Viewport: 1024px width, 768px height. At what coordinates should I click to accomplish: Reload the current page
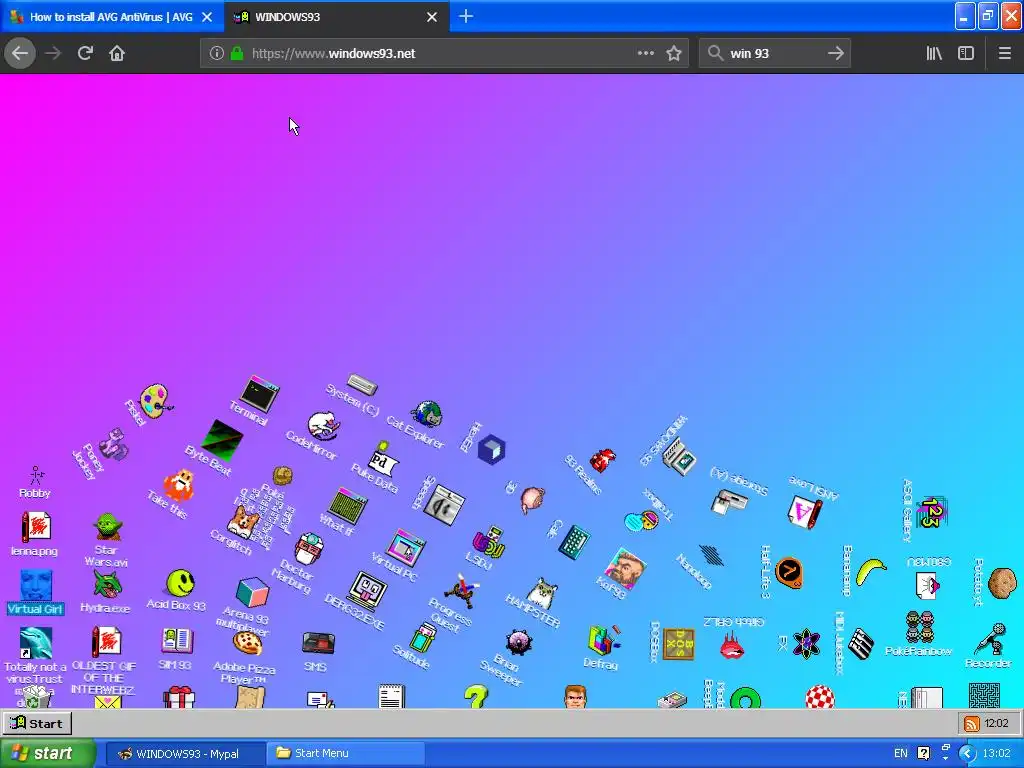point(85,53)
